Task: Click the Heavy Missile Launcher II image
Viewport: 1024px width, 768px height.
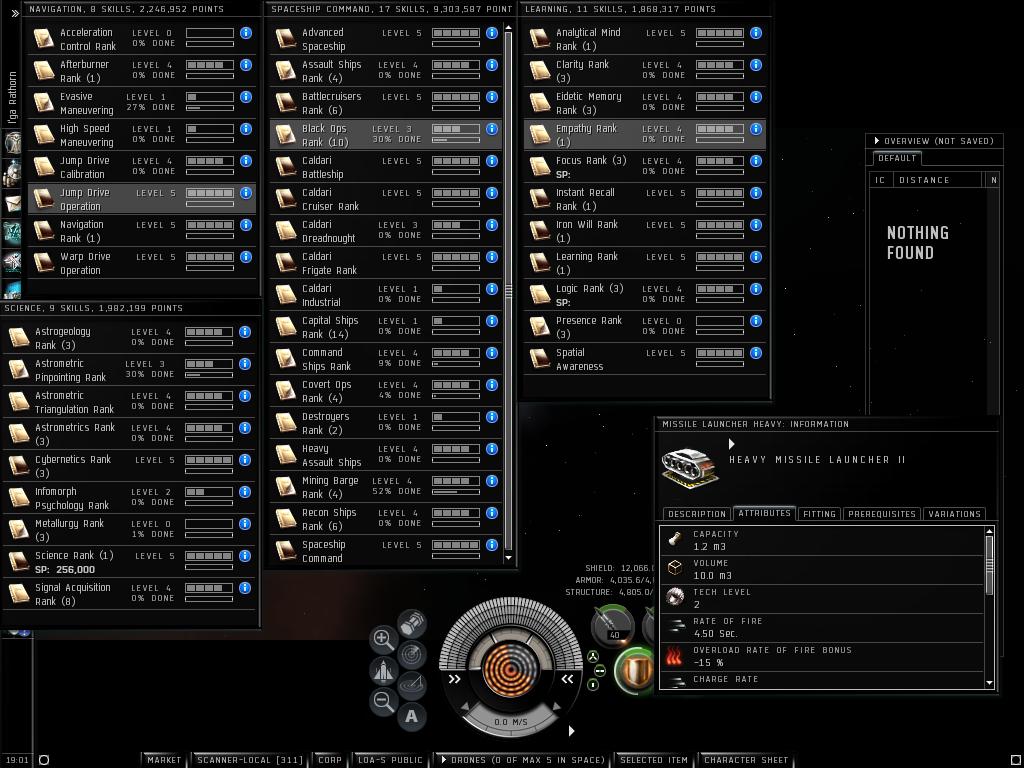Action: point(690,466)
